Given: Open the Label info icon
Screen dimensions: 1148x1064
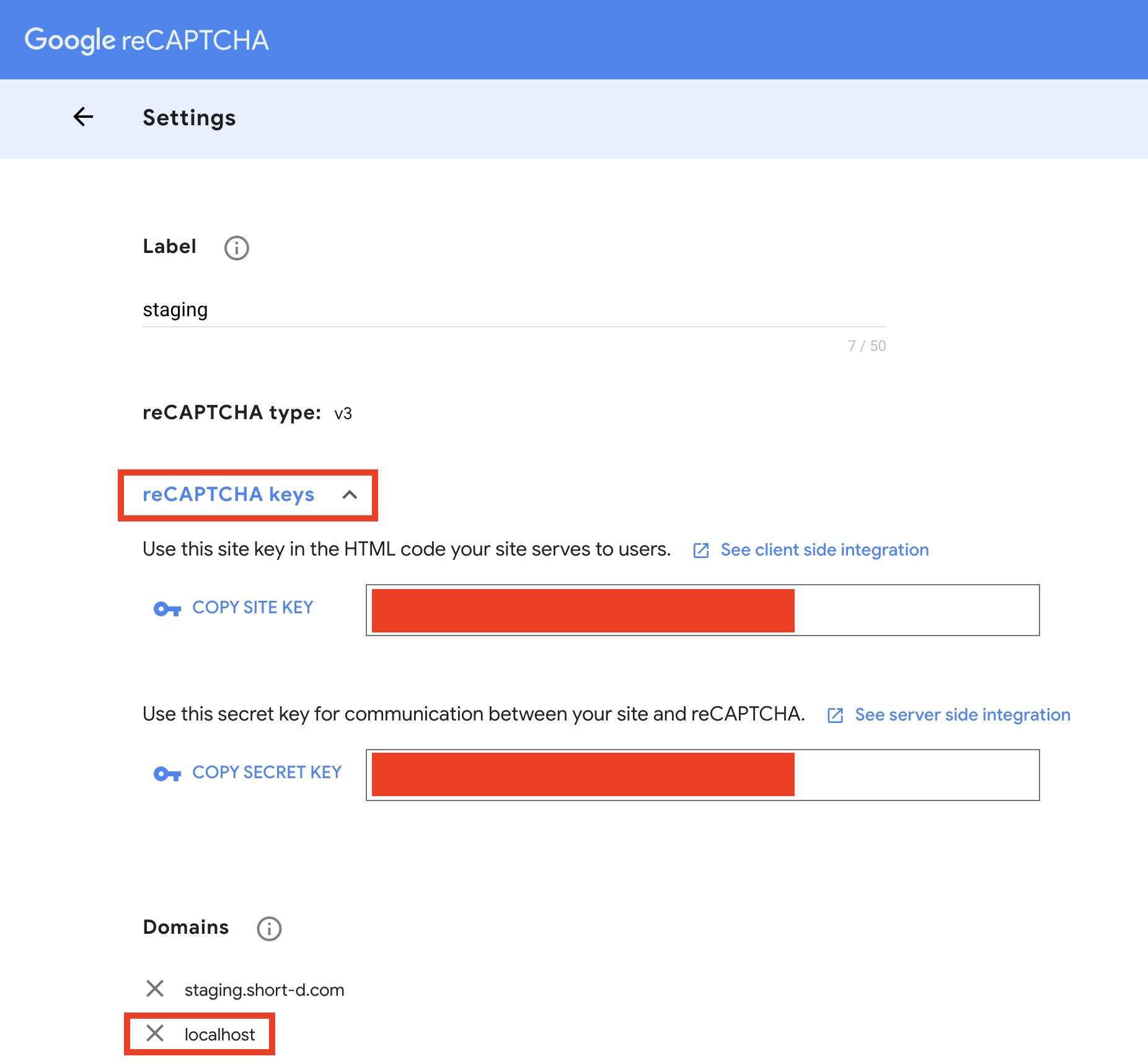Looking at the screenshot, I should (x=236, y=247).
